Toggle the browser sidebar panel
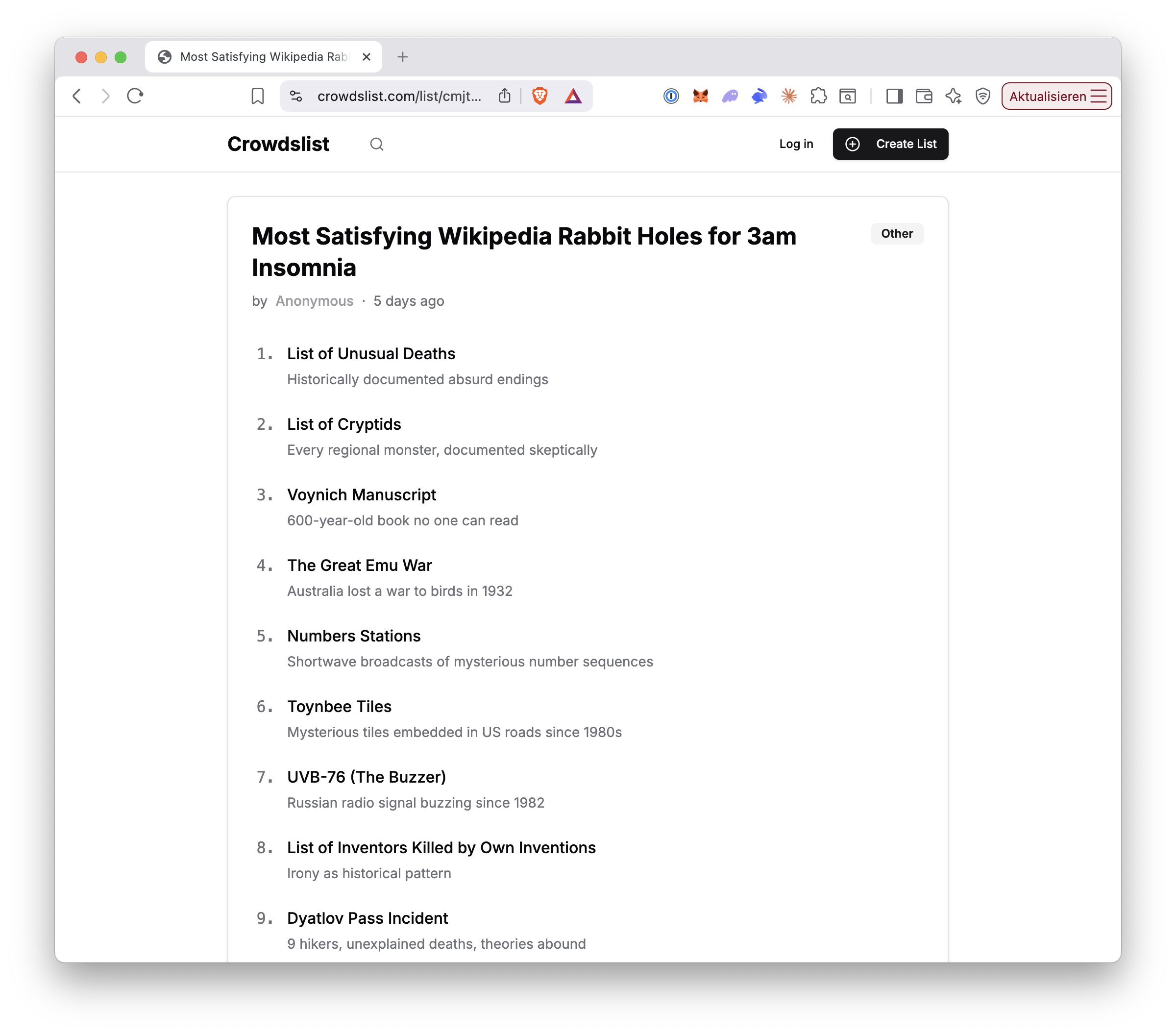1176x1035 pixels. pyautogui.click(x=894, y=96)
